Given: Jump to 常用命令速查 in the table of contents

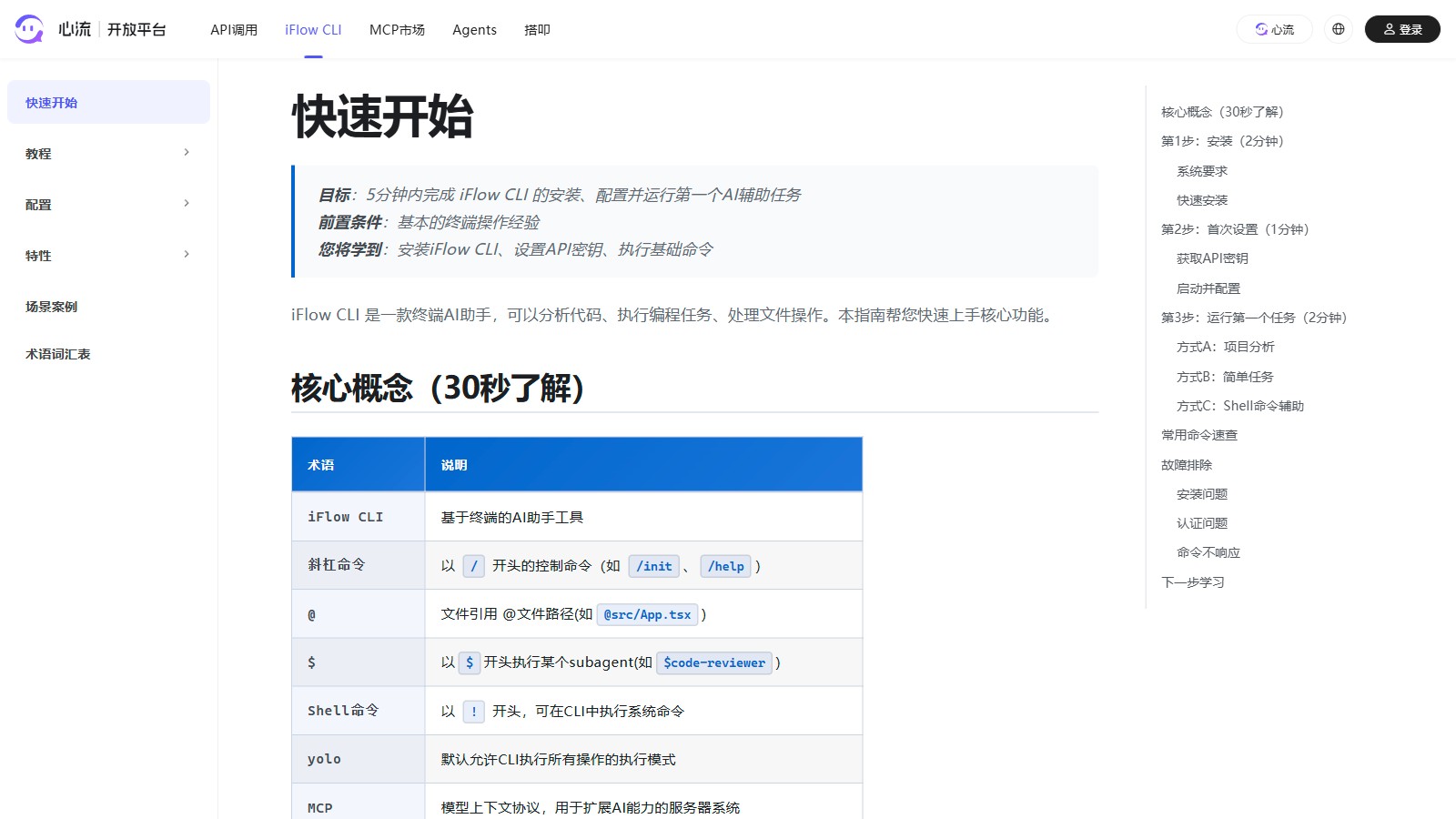Looking at the screenshot, I should click(1198, 435).
